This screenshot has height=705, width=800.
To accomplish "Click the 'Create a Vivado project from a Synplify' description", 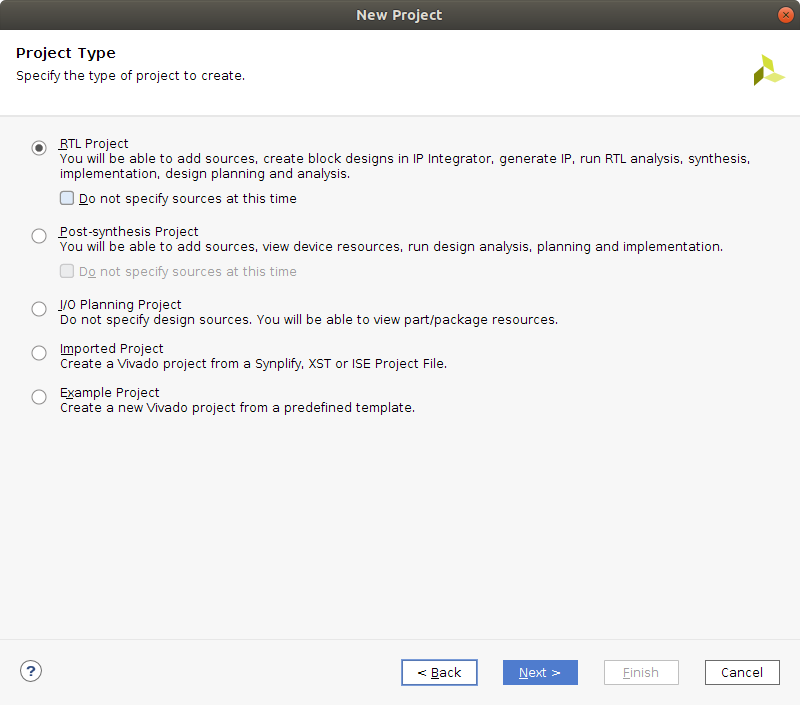I will [x=254, y=364].
